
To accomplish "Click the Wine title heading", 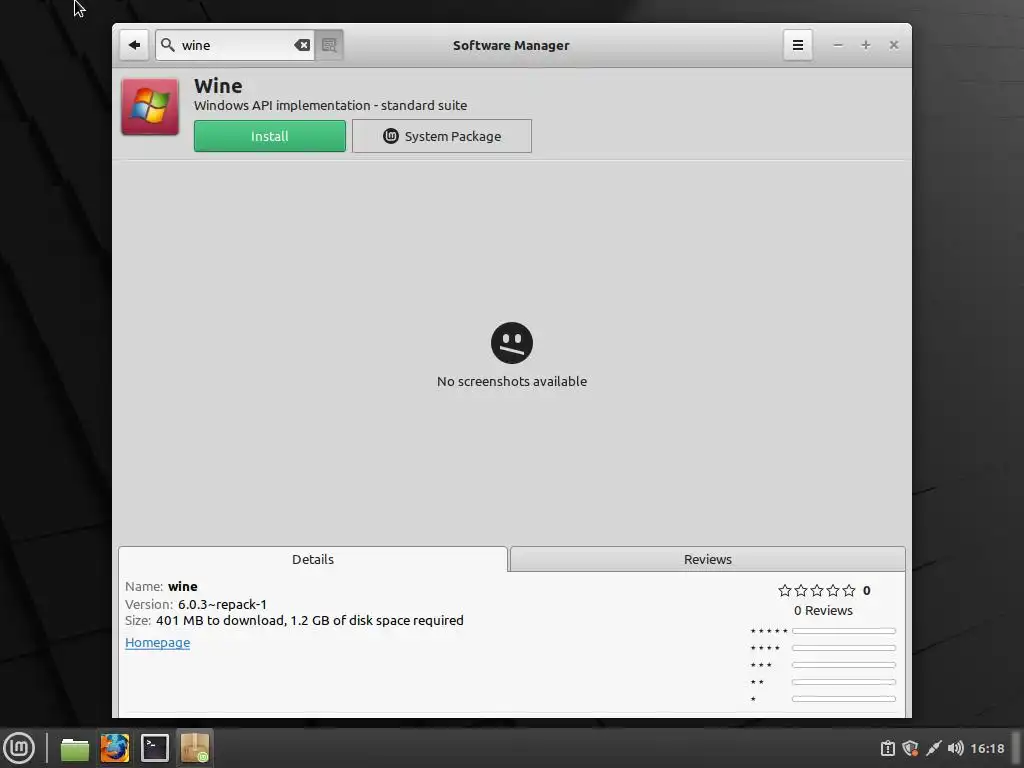I will [218, 86].
